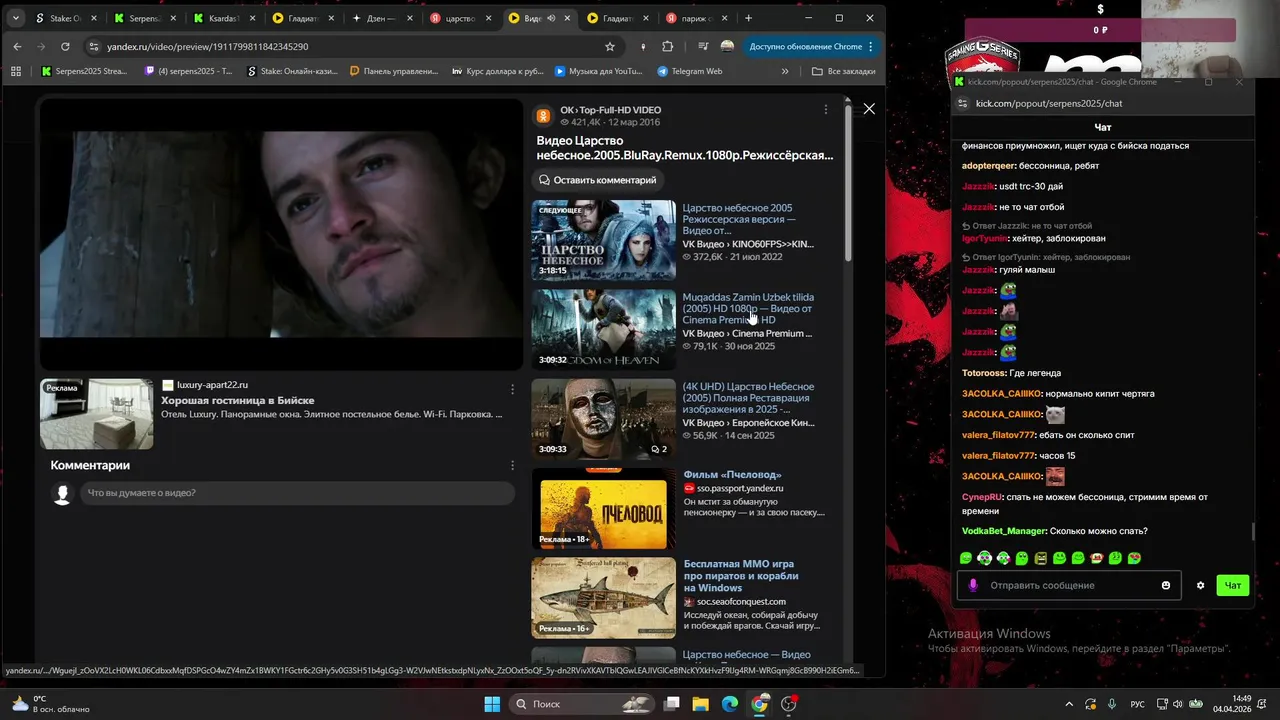Screen dimensions: 1280x720
Task: Reload the Yandex video page
Action: tap(66, 46)
